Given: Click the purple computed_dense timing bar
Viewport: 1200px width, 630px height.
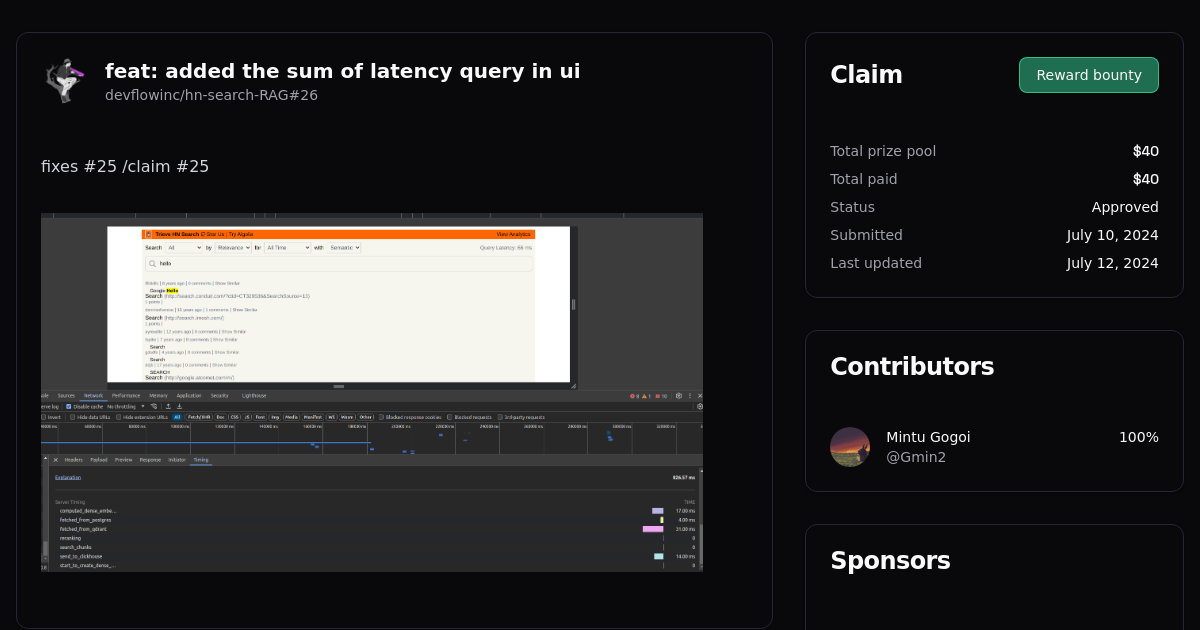Looking at the screenshot, I should [656, 509].
